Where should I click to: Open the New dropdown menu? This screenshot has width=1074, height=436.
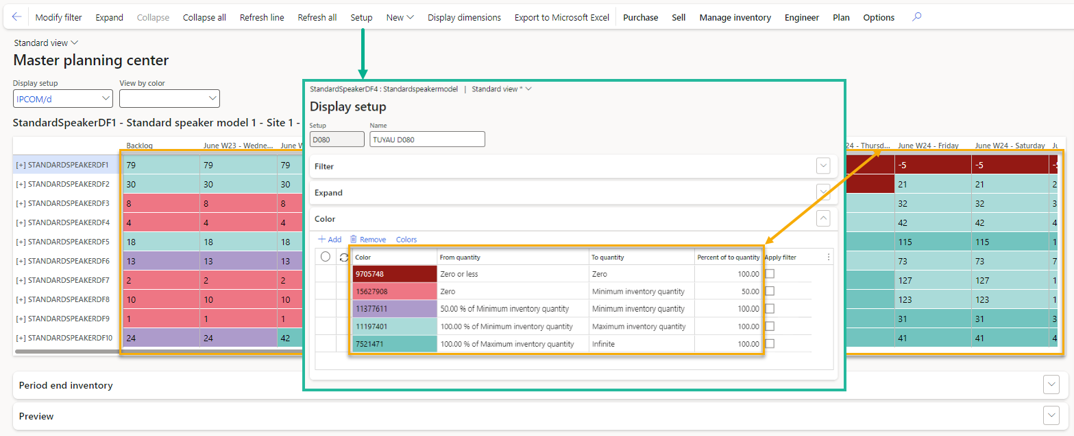click(400, 18)
